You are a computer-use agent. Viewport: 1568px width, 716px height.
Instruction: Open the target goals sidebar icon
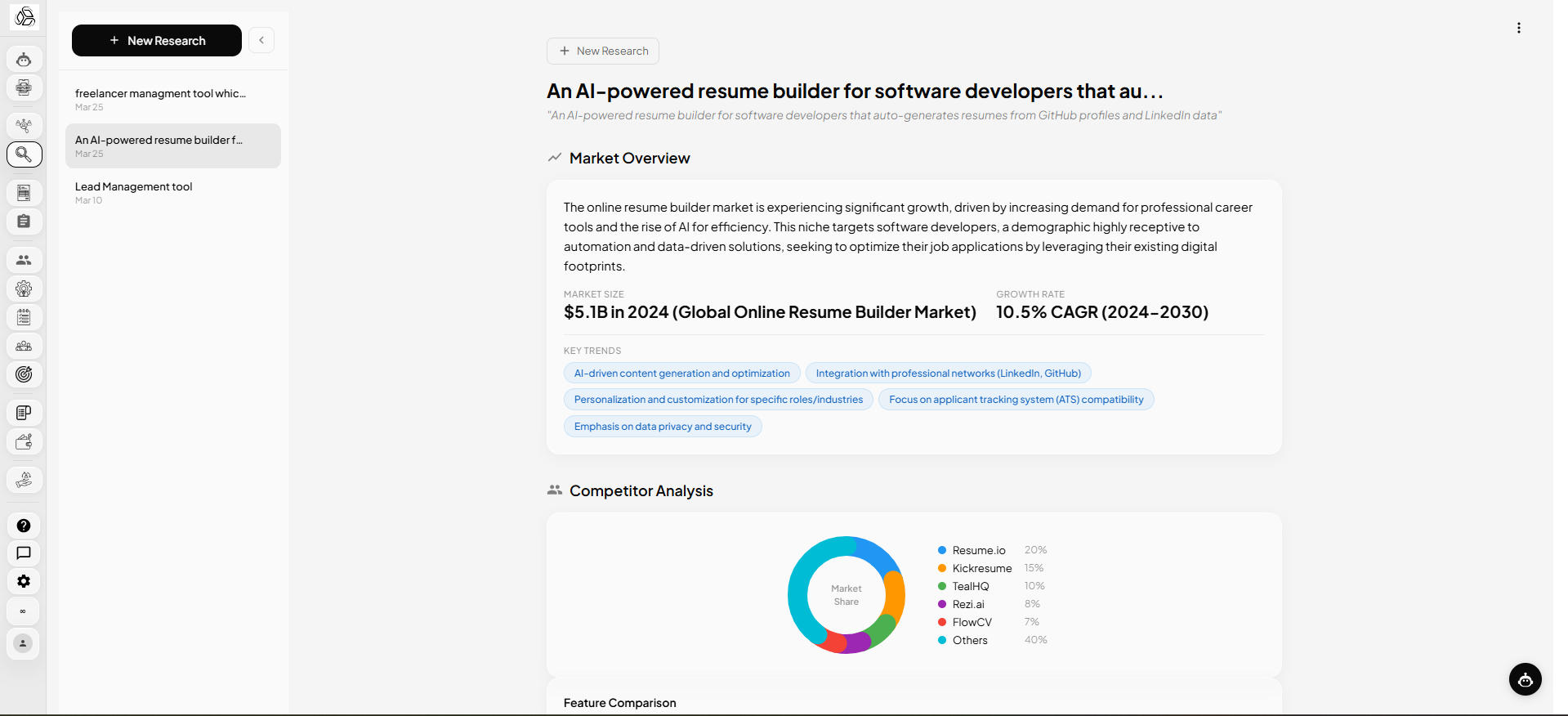pos(24,374)
